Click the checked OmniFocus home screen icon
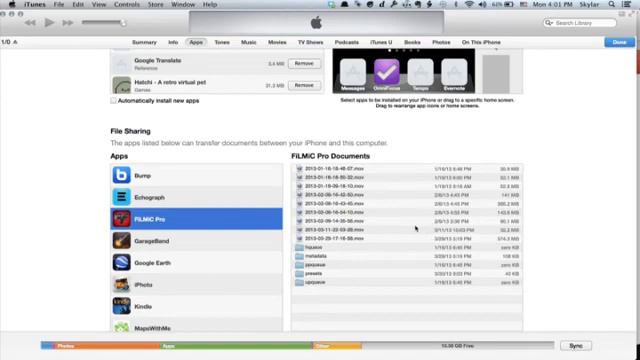 pyautogui.click(x=387, y=72)
